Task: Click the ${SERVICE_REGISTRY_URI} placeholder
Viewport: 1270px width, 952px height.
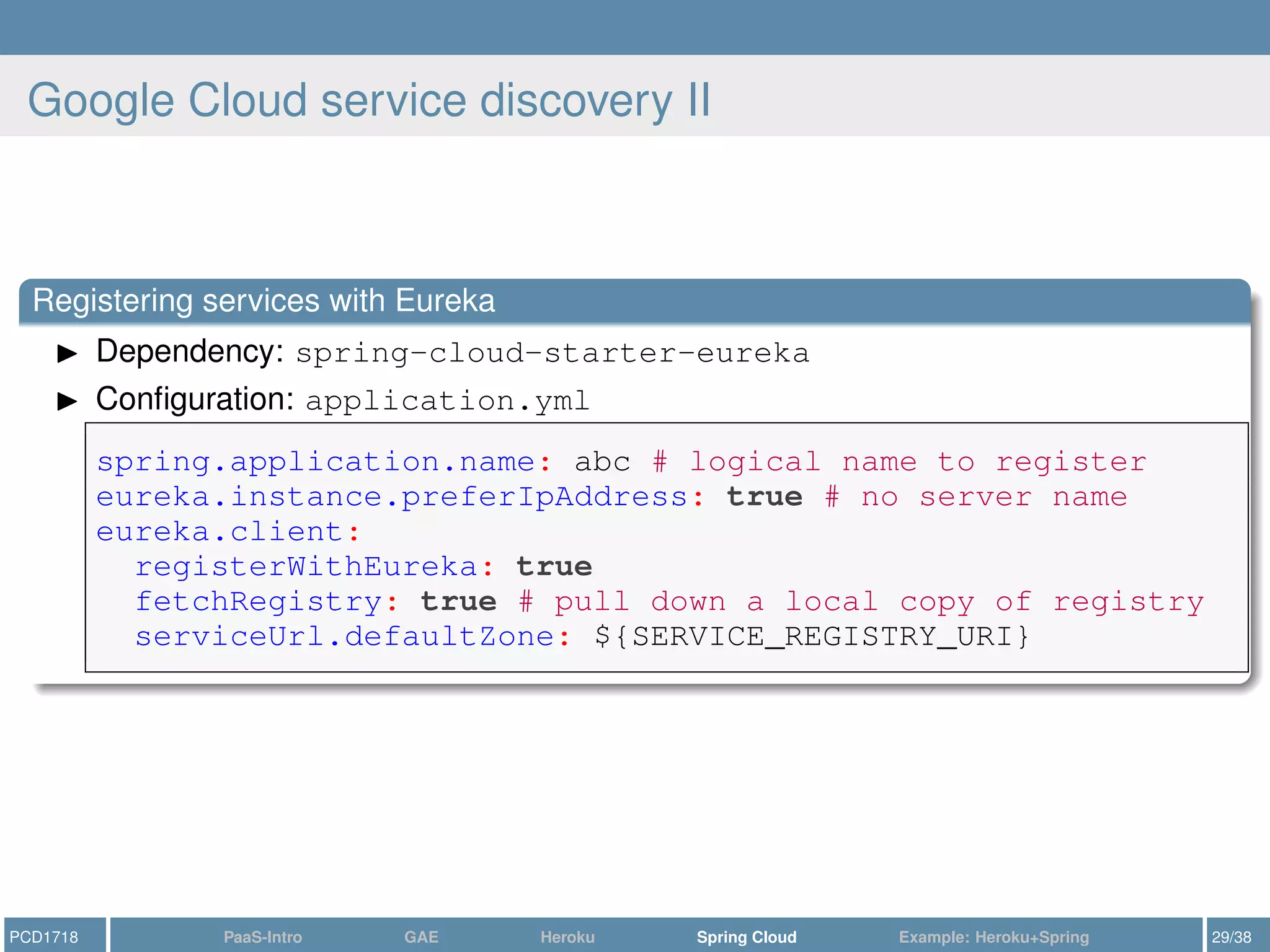Action: [812, 637]
